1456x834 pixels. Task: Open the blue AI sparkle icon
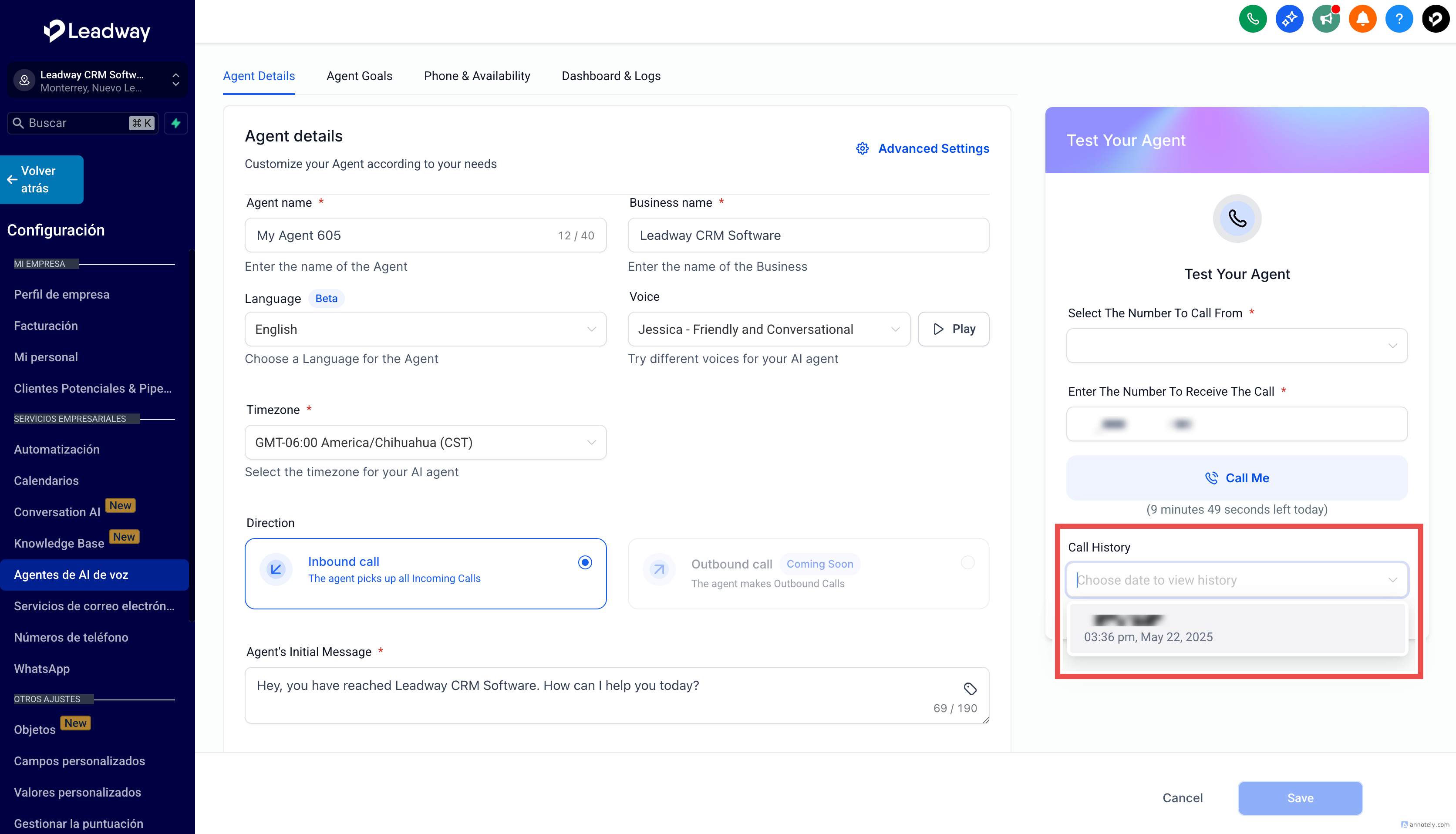pos(1289,19)
